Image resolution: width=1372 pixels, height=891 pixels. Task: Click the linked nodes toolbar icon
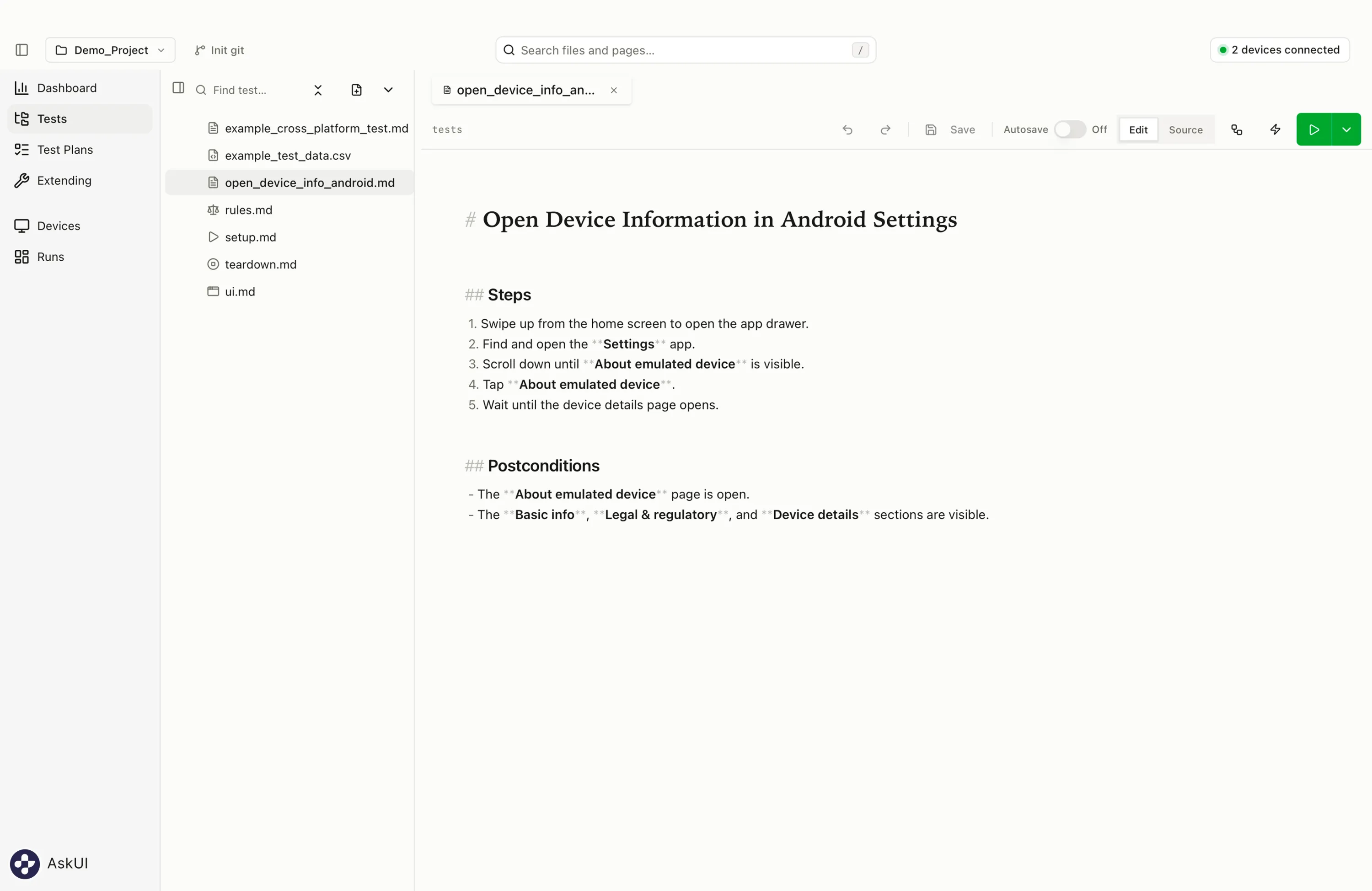click(1236, 130)
